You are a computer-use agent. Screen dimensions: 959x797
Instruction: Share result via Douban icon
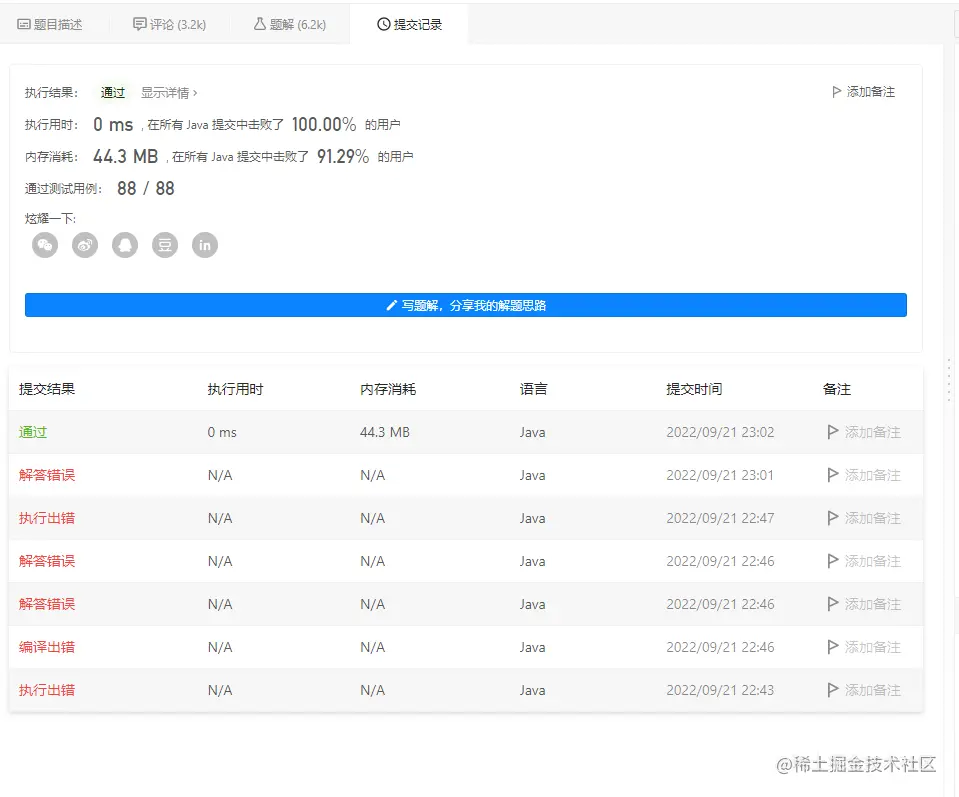click(165, 245)
